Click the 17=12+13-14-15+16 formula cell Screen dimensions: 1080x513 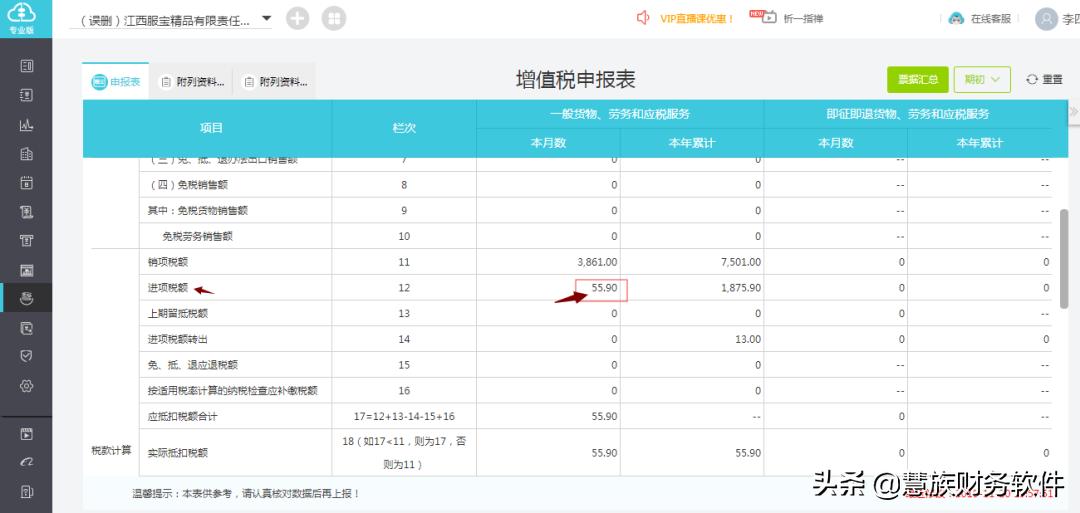click(404, 417)
